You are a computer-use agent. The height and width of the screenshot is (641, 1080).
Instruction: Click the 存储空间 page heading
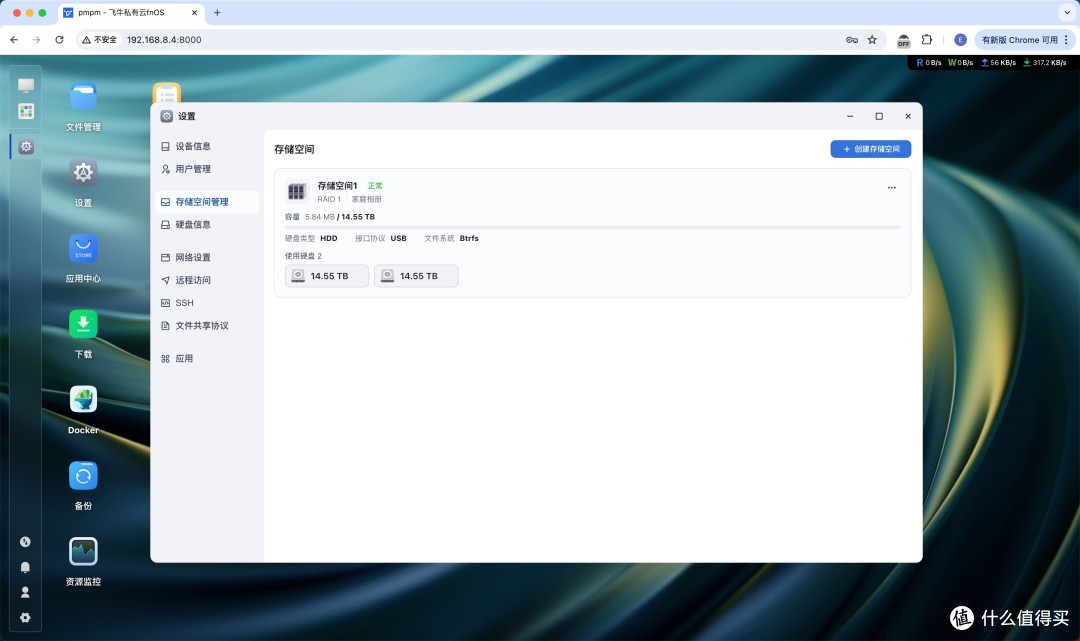(294, 149)
